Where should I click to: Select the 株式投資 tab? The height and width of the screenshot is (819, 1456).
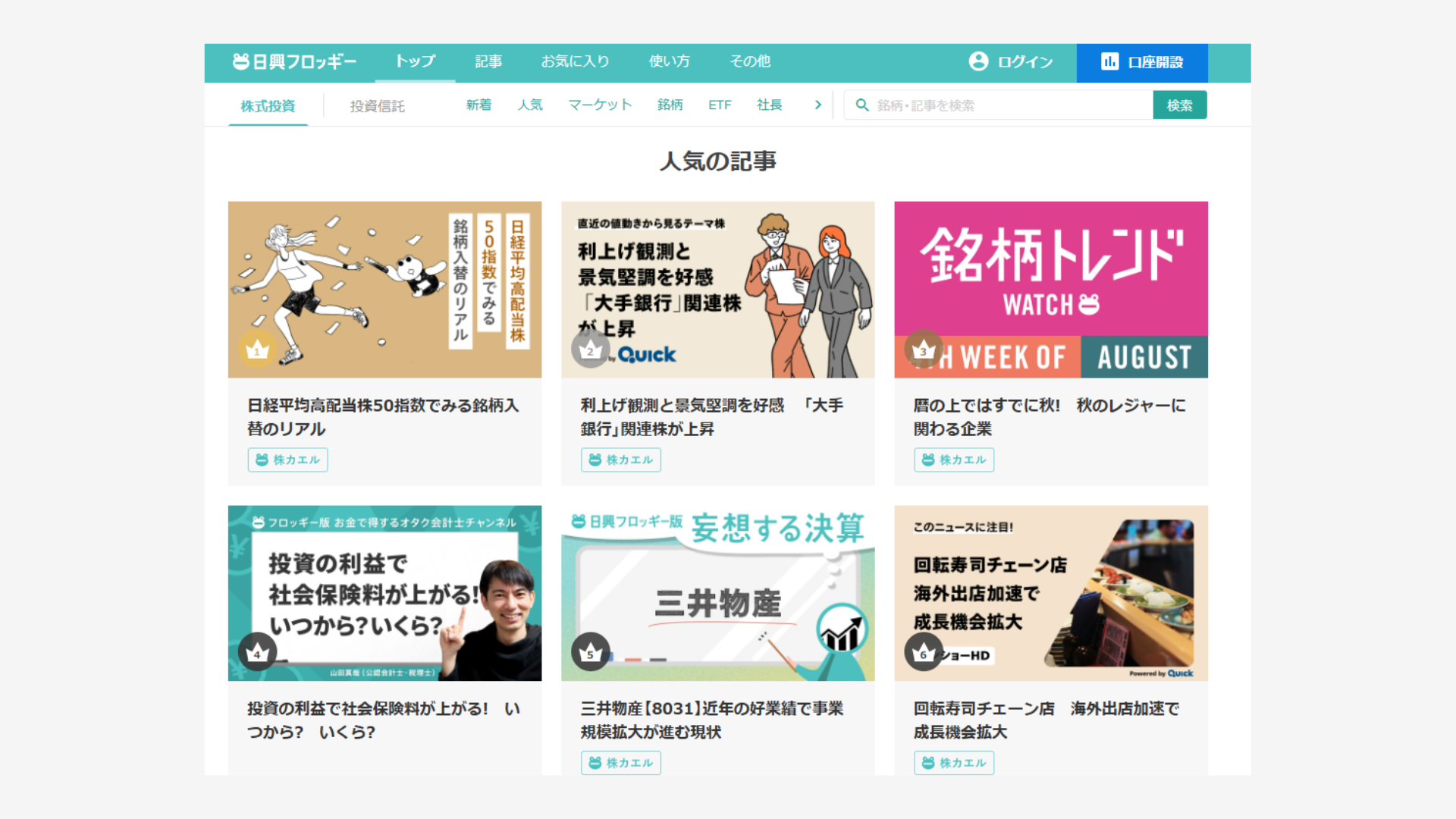(268, 106)
